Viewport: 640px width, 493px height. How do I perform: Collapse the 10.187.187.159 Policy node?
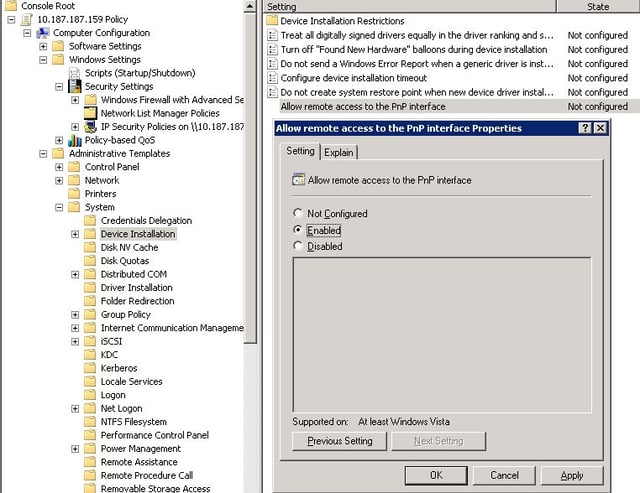[x=11, y=19]
